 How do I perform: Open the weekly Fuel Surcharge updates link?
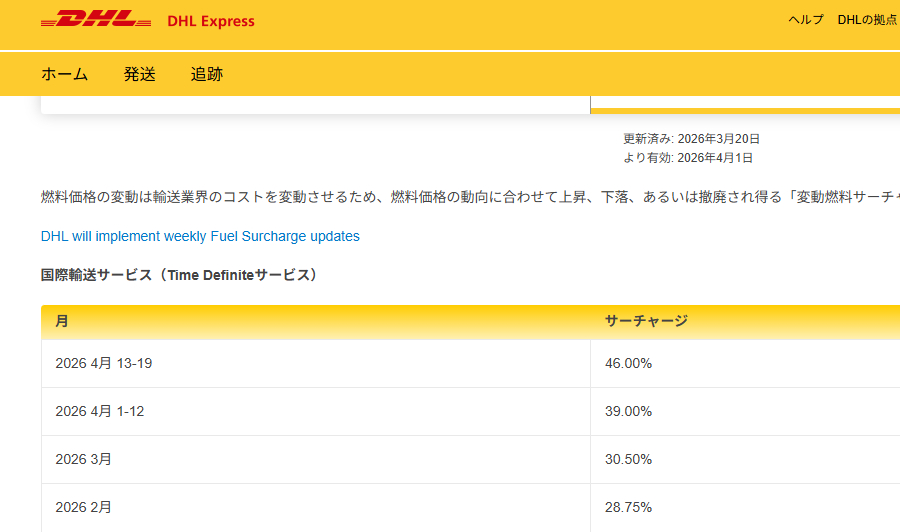click(x=200, y=236)
